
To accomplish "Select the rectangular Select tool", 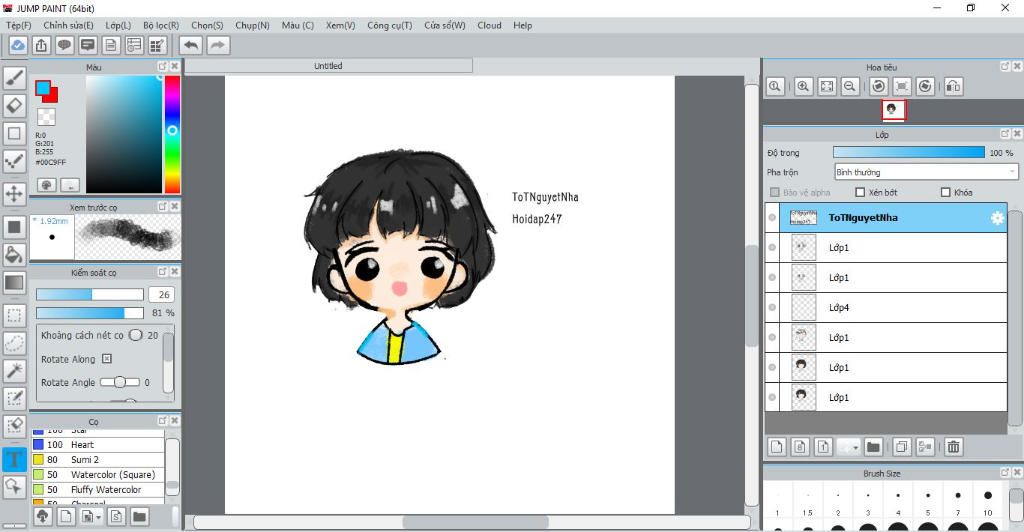I will pos(14,315).
